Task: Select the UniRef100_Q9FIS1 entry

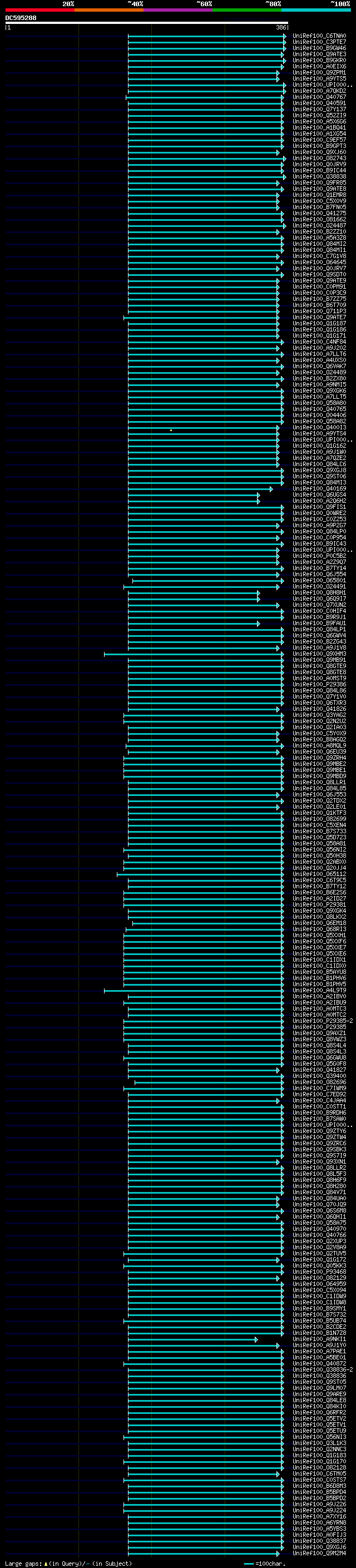Action: pyautogui.click(x=319, y=507)
